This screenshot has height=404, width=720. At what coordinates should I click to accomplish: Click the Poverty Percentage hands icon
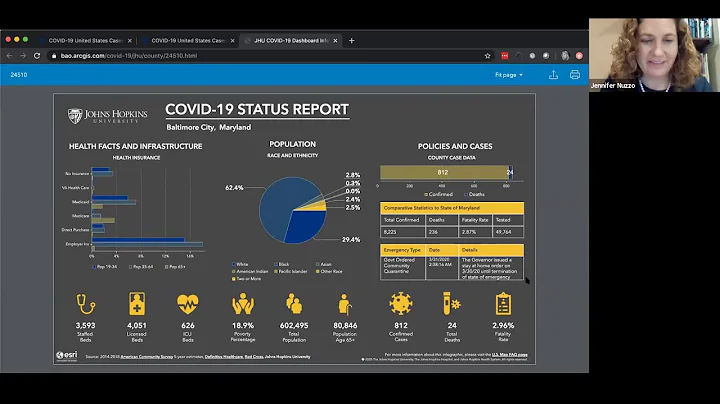[x=243, y=303]
